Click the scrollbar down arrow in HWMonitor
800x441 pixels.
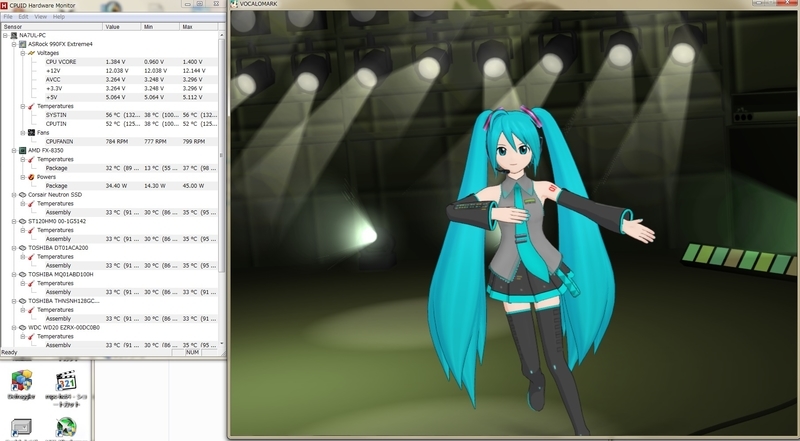pos(221,344)
